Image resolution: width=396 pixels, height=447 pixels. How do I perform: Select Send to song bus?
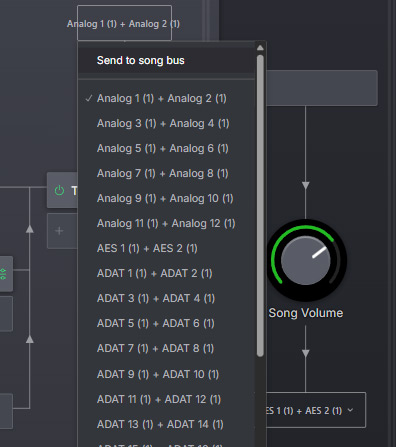click(x=166, y=60)
